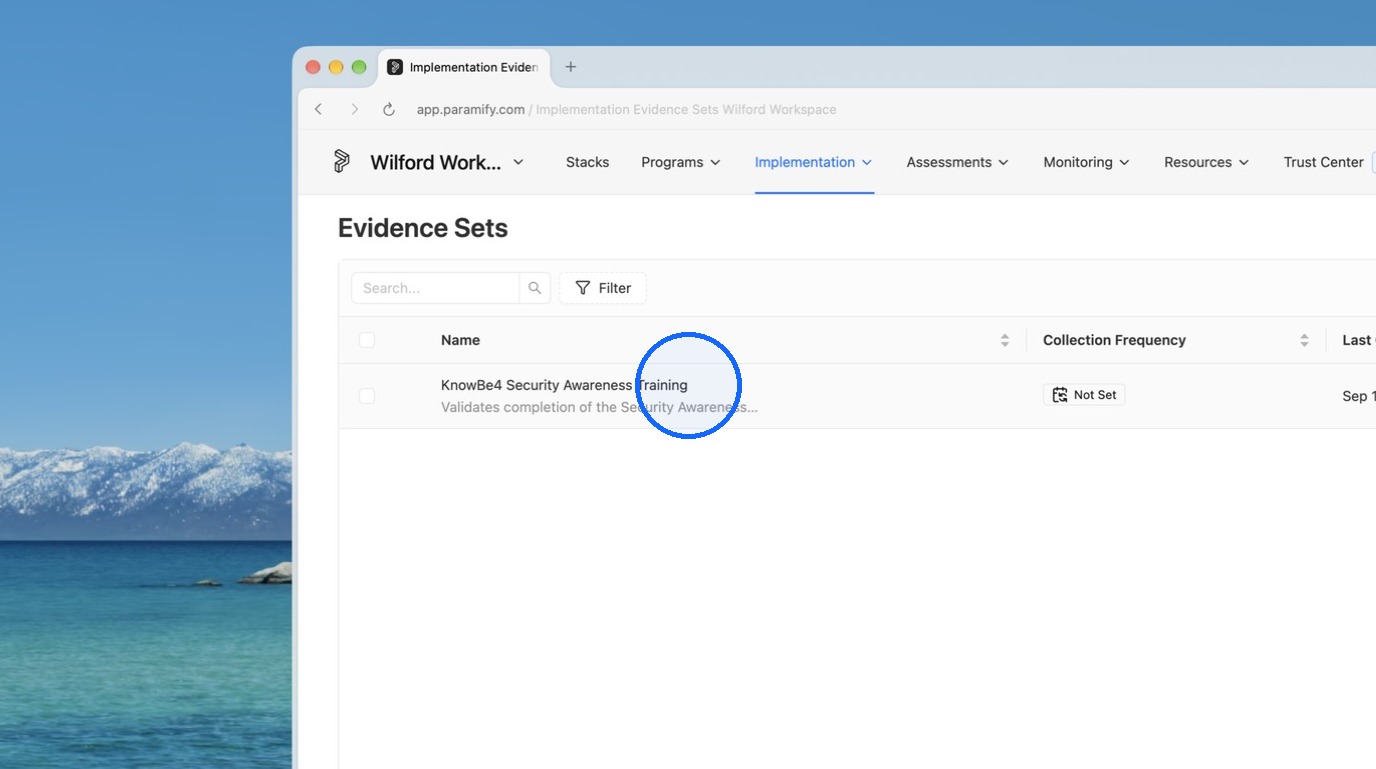Open the Monitoring dropdown menu
1376x769 pixels.
click(x=1086, y=162)
